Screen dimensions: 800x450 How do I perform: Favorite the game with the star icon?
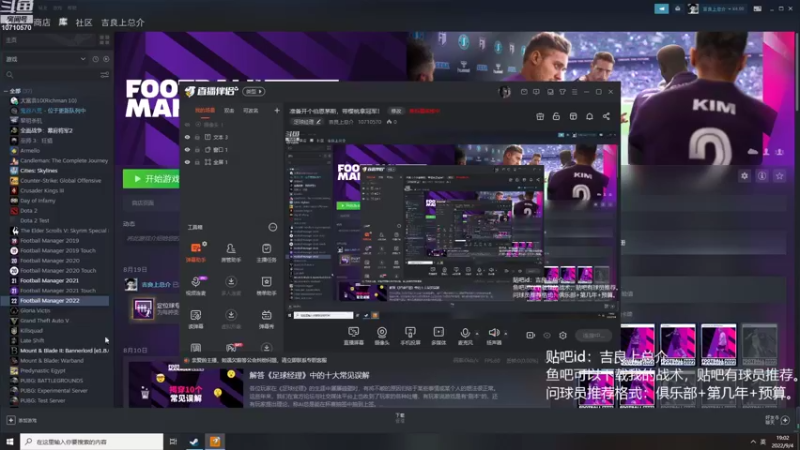(779, 176)
